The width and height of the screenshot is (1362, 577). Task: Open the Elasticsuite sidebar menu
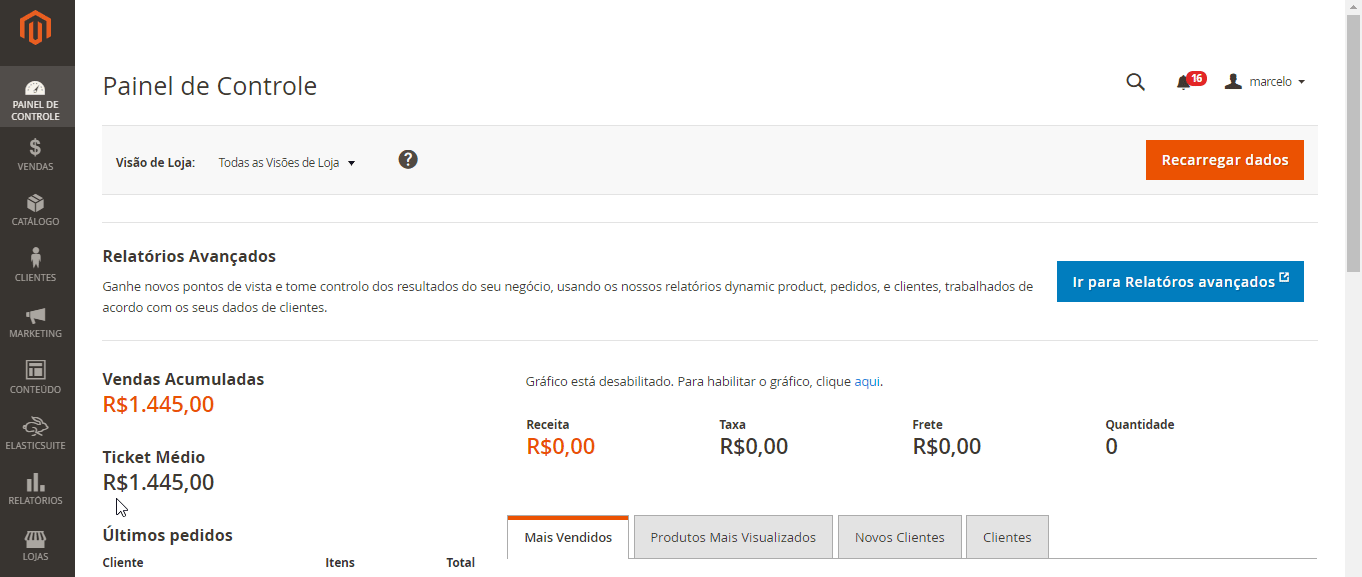click(x=36, y=434)
